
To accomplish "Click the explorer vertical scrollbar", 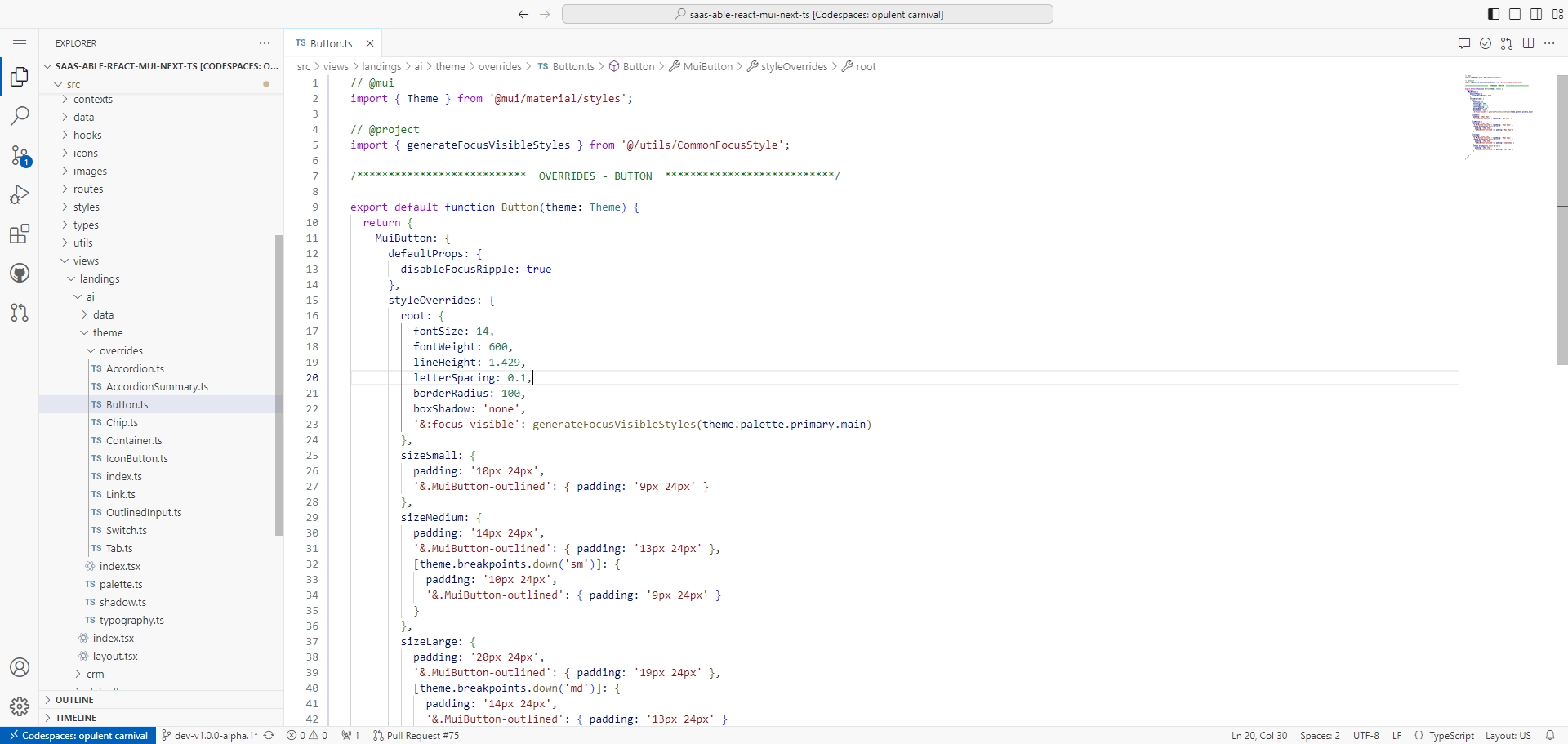I will coord(278,384).
